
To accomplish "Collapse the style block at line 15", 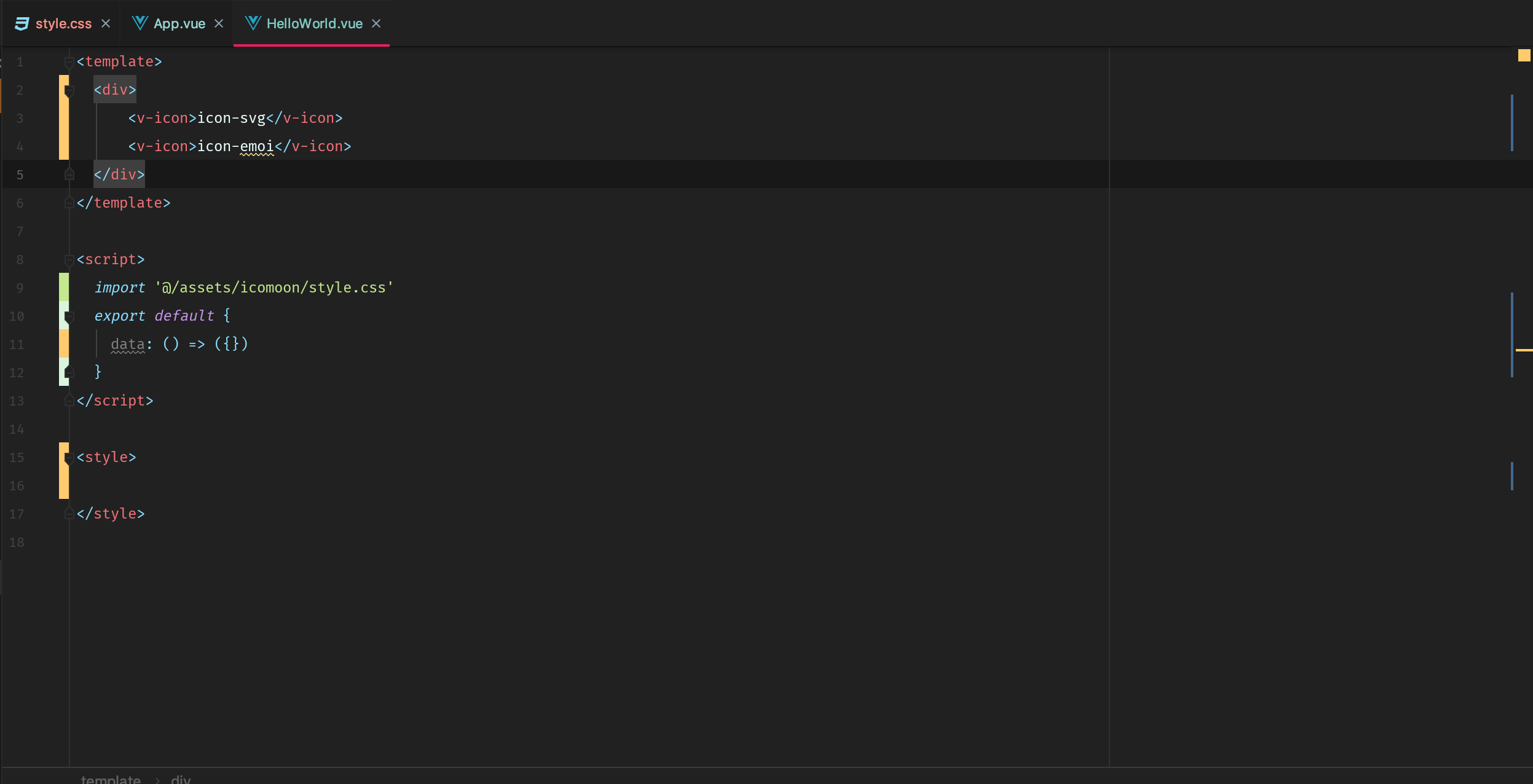I will [x=69, y=458].
